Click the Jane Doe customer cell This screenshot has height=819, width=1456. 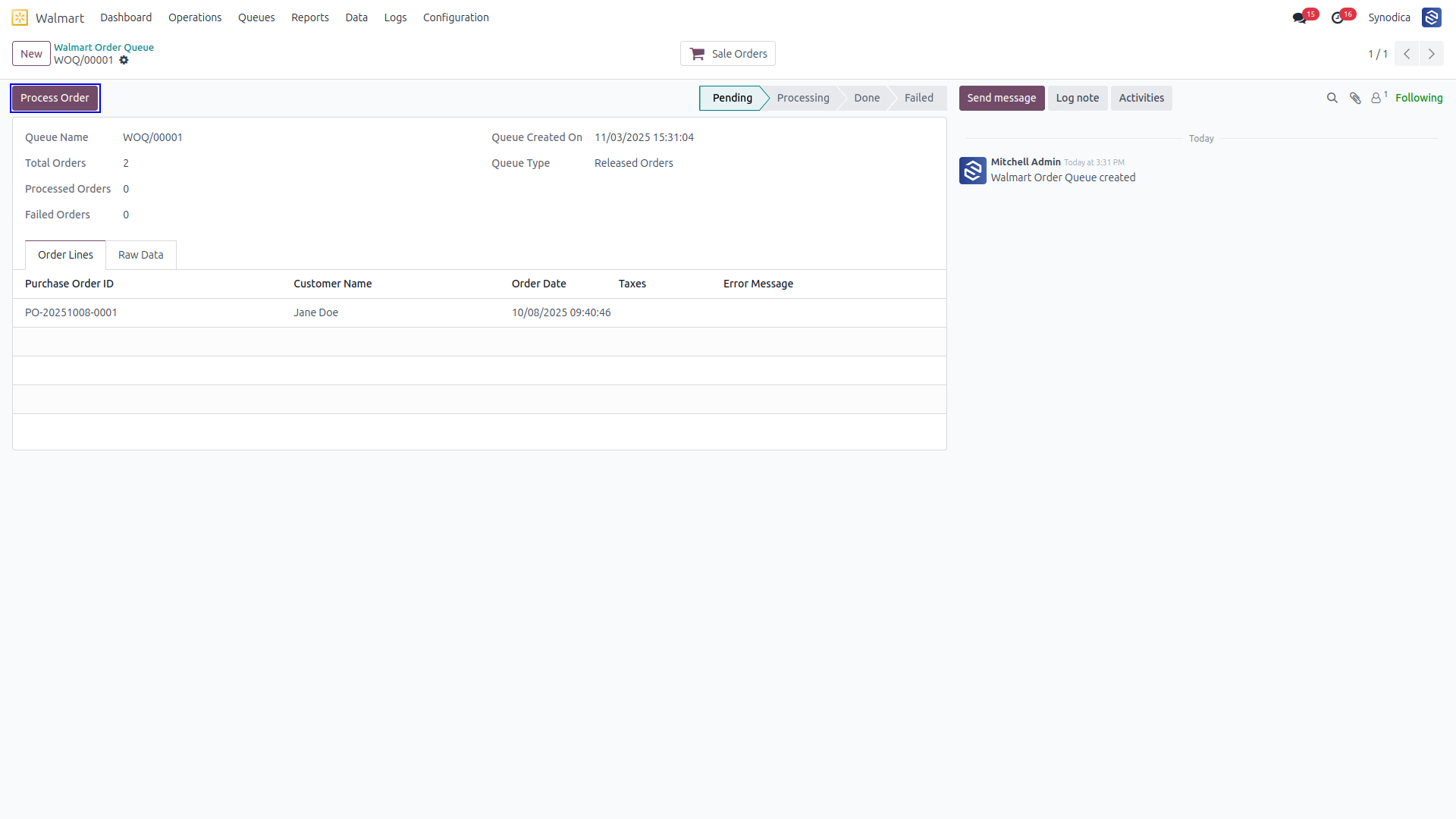pos(315,312)
